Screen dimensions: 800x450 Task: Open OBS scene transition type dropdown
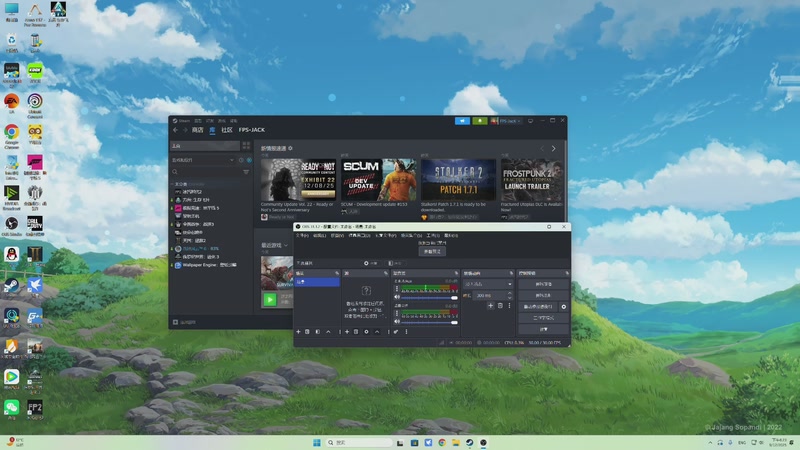click(487, 284)
